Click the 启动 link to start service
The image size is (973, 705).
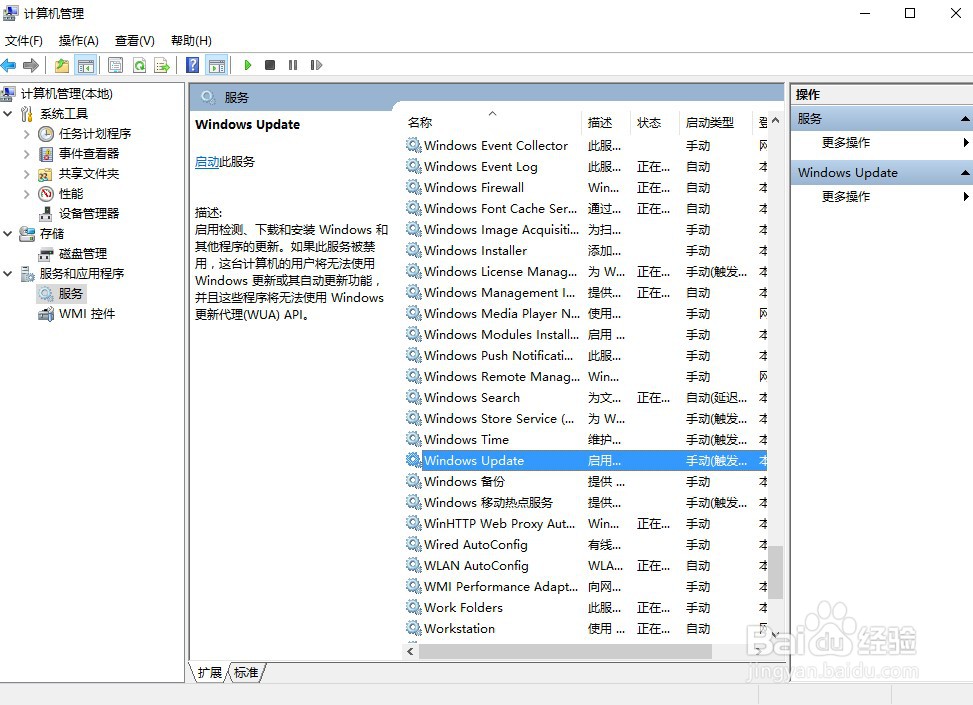tap(207, 162)
